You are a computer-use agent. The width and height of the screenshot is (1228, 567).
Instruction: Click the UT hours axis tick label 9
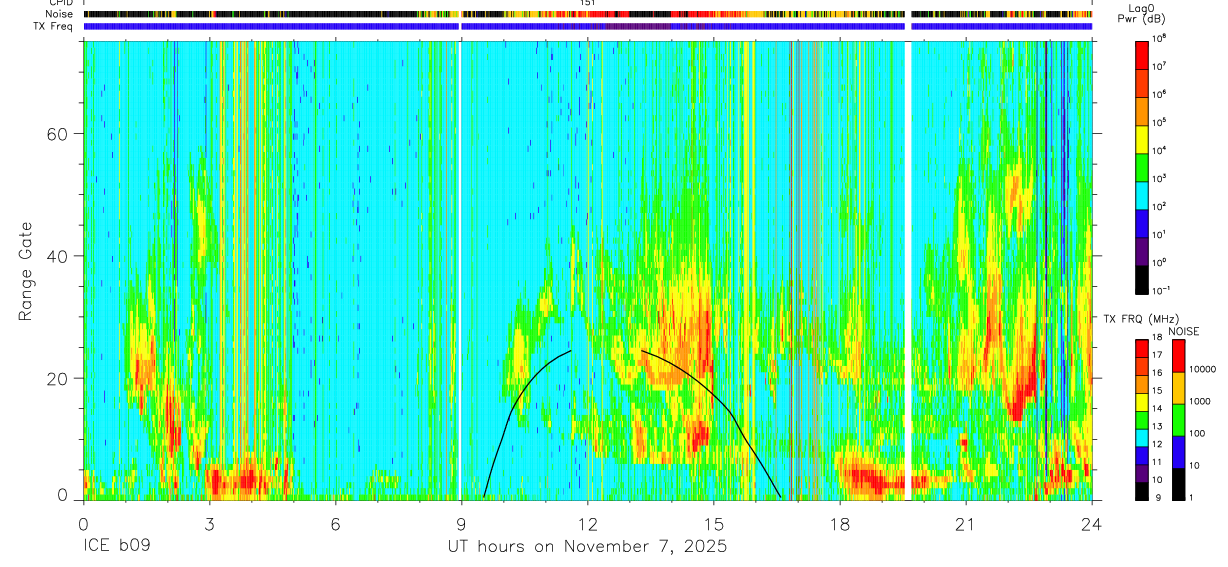(461, 524)
